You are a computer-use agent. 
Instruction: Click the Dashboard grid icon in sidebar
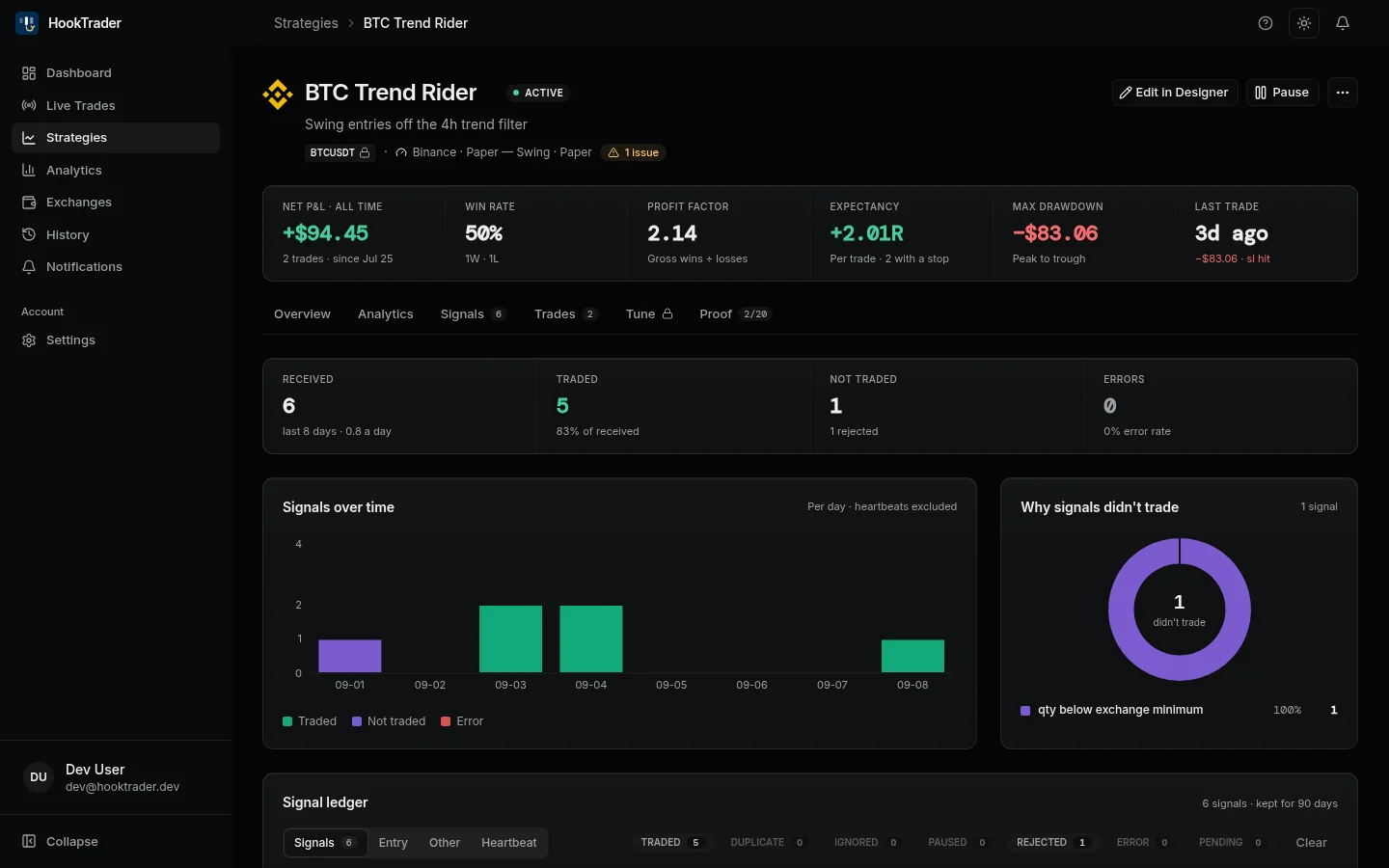point(29,73)
